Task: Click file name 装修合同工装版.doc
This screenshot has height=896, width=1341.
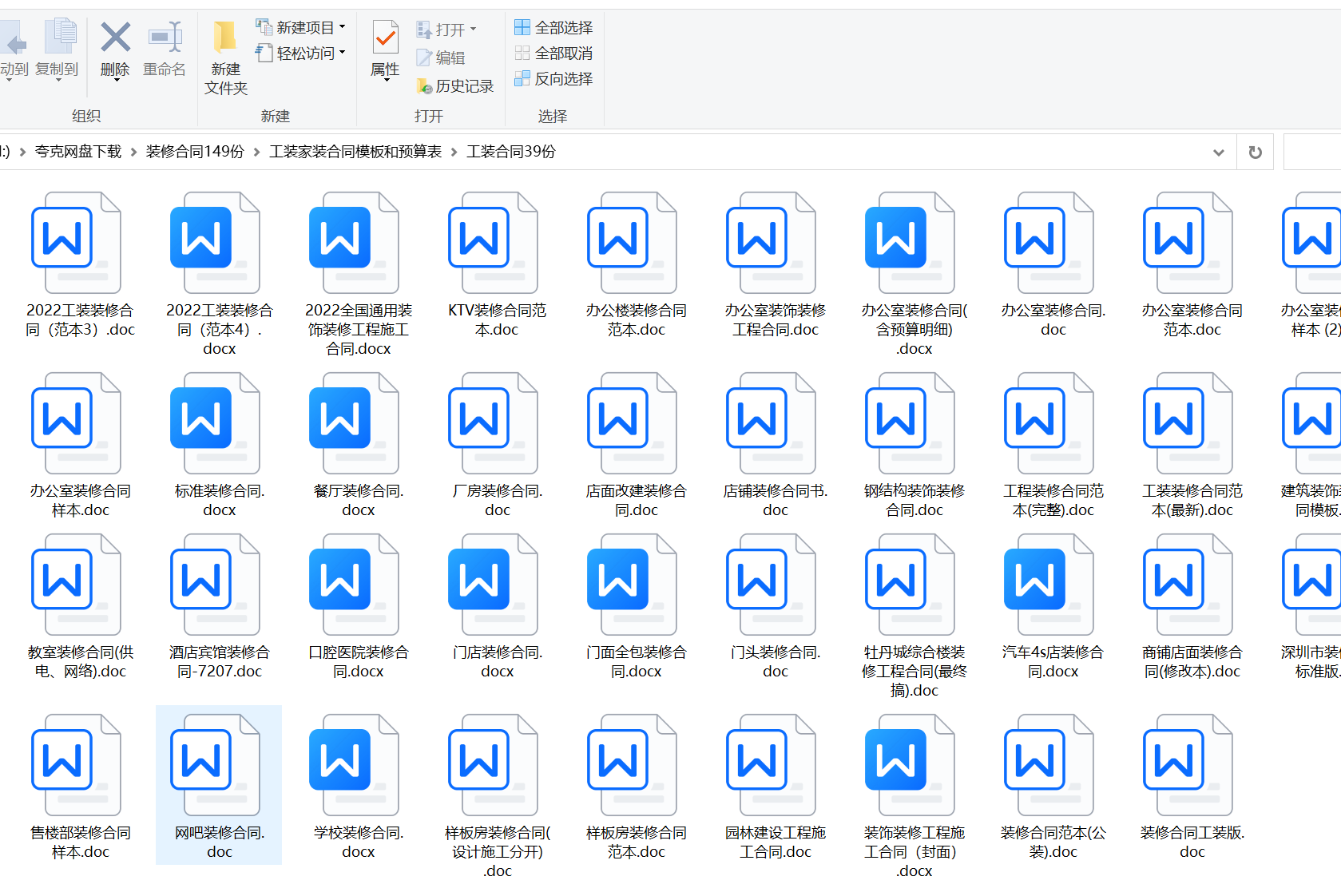Action: tap(1192, 842)
